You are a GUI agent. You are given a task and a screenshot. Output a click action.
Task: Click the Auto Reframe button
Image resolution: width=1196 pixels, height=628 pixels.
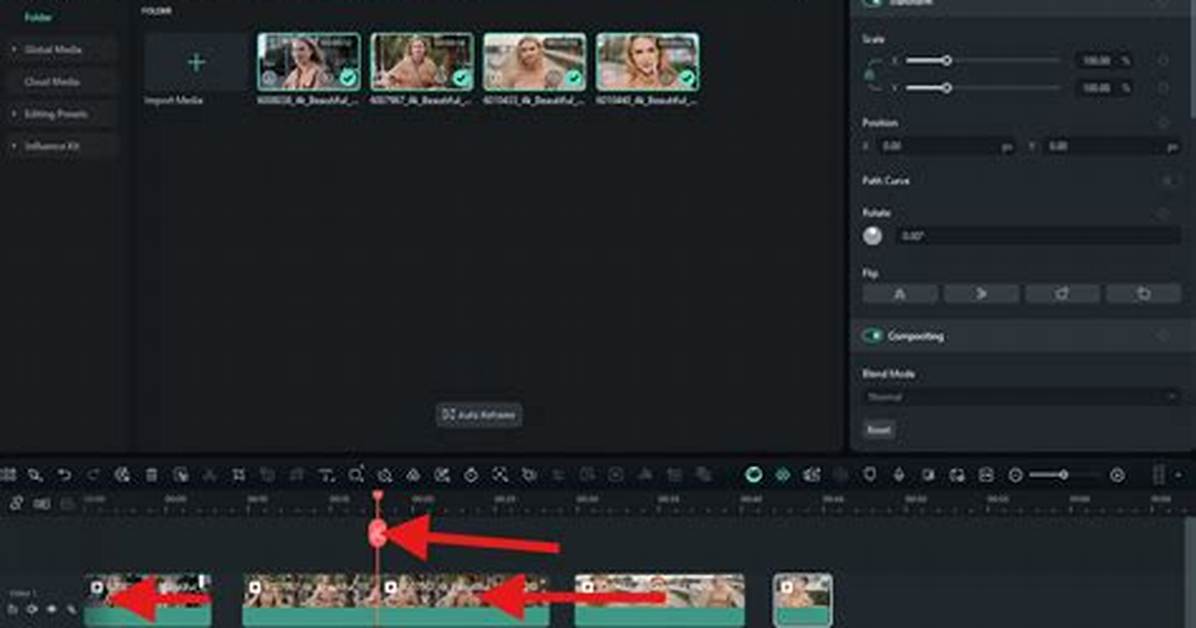[x=479, y=415]
